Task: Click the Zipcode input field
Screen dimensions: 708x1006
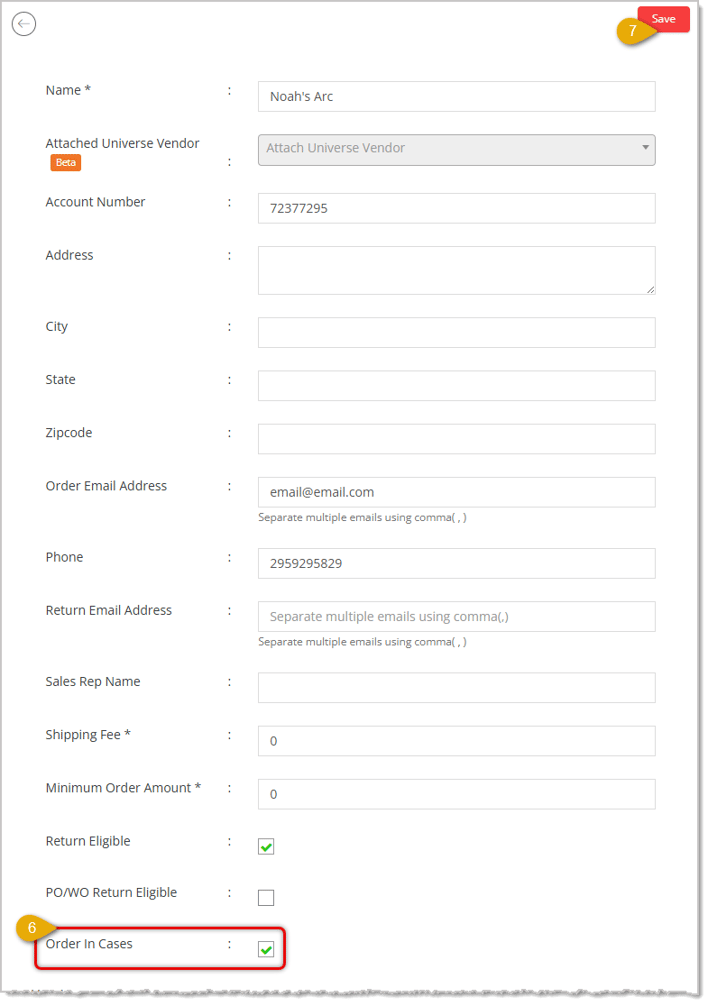Action: point(457,439)
